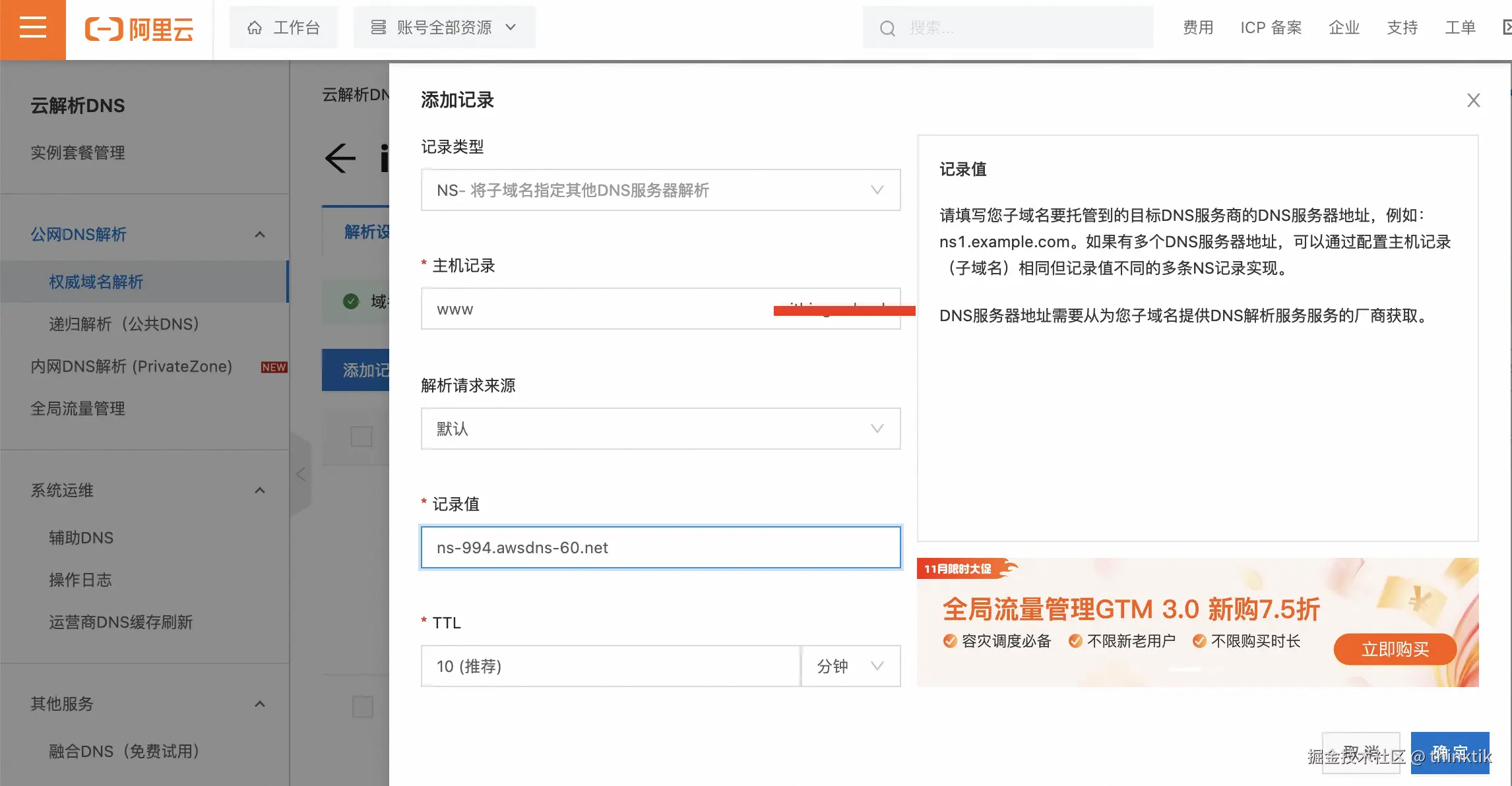The width and height of the screenshot is (1512, 786).
Task: Open the 工作台 workbench
Action: point(283,27)
